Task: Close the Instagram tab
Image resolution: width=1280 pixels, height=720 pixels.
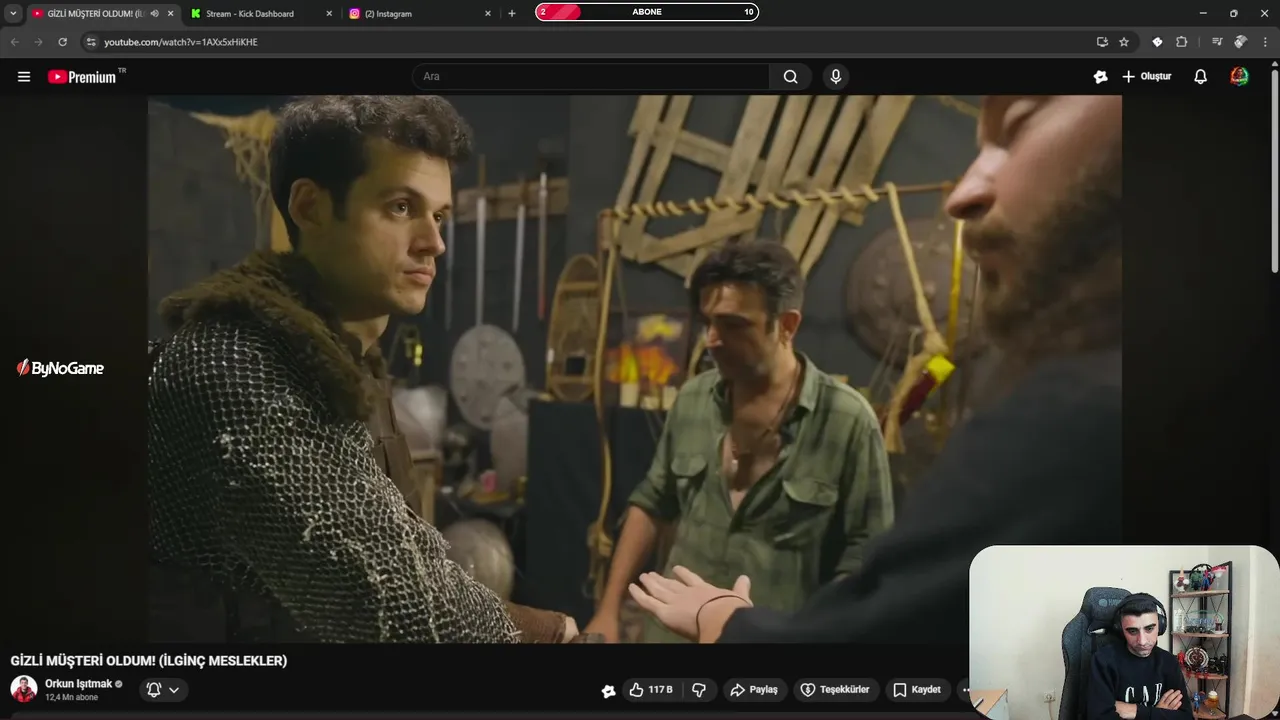Action: click(x=487, y=14)
